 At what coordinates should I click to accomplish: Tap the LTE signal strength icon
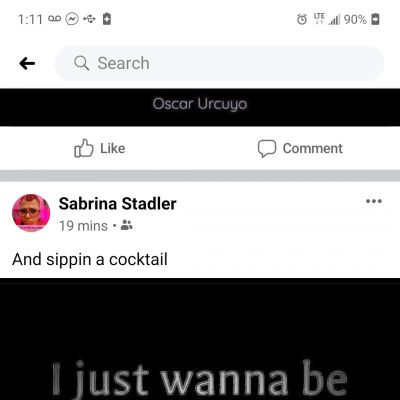tap(327, 19)
